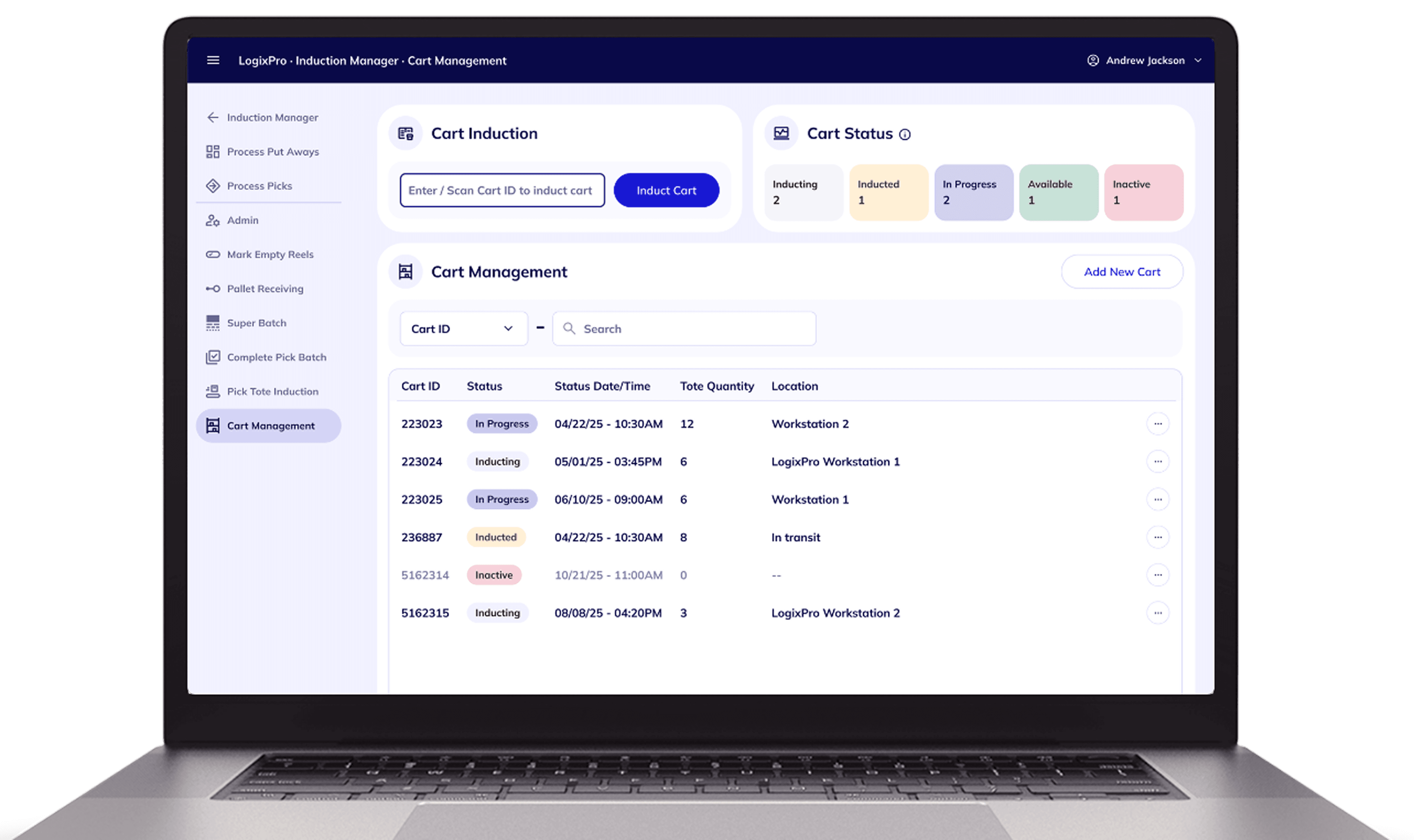Open more options for cart 223024
Viewport: 1414px width, 840px height.
[x=1158, y=461]
